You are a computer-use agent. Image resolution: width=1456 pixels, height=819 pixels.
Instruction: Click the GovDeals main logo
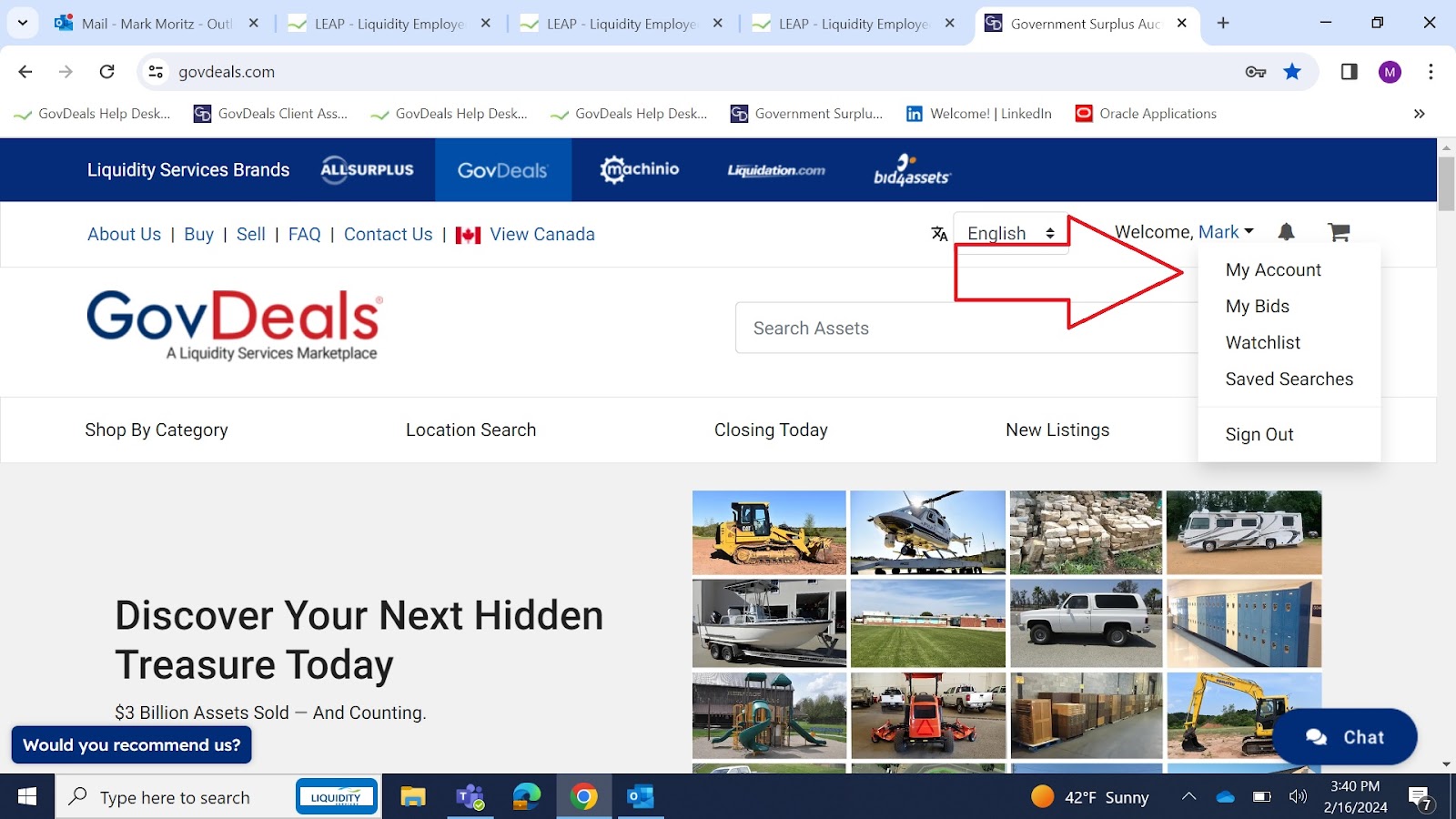[x=235, y=326]
